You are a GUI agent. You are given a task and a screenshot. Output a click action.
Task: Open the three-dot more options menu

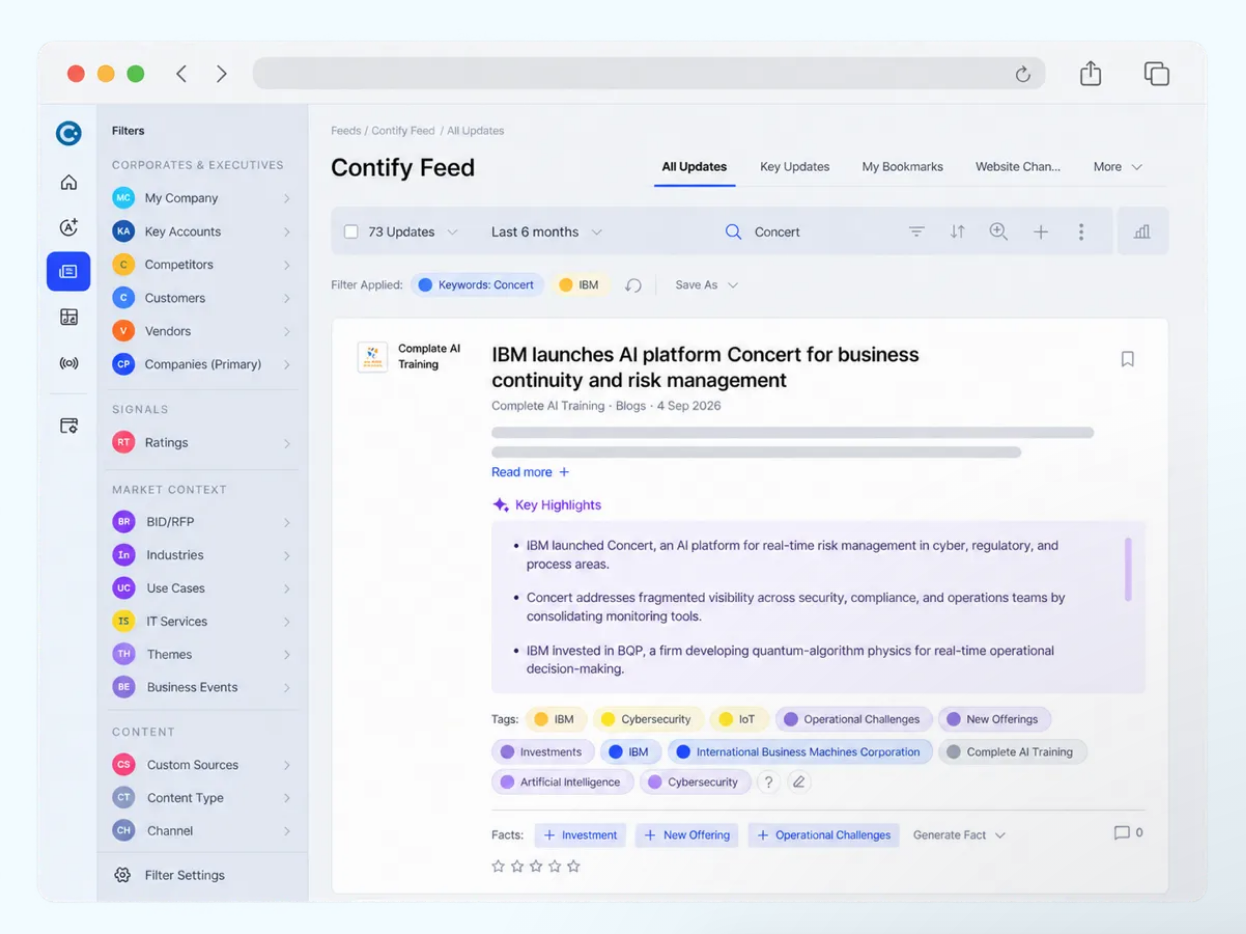(1081, 232)
